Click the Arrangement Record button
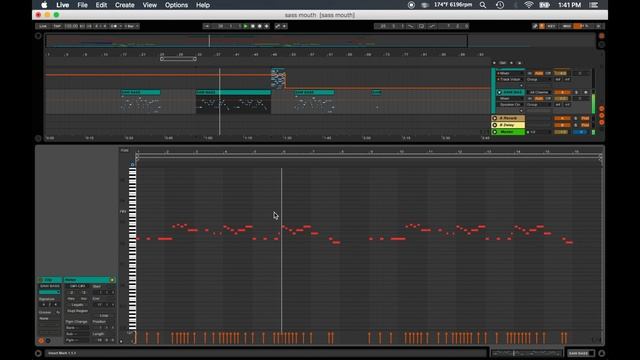The width and height of the screenshot is (640, 360). tap(260, 26)
